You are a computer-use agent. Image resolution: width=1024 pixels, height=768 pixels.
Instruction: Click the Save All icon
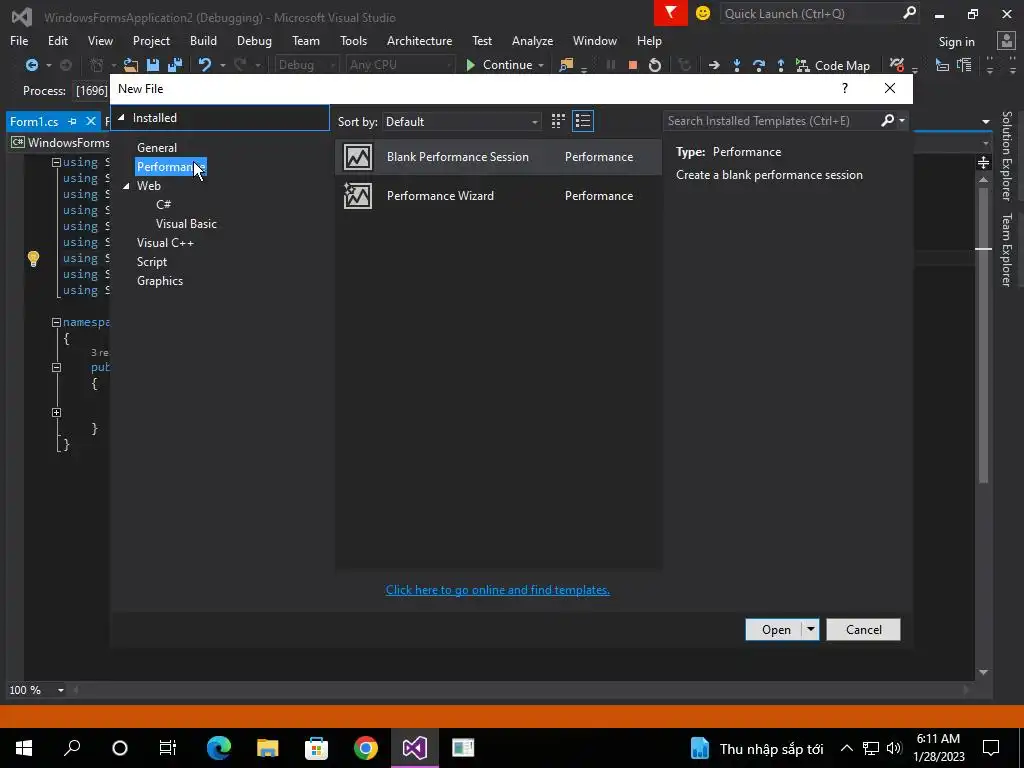[175, 65]
